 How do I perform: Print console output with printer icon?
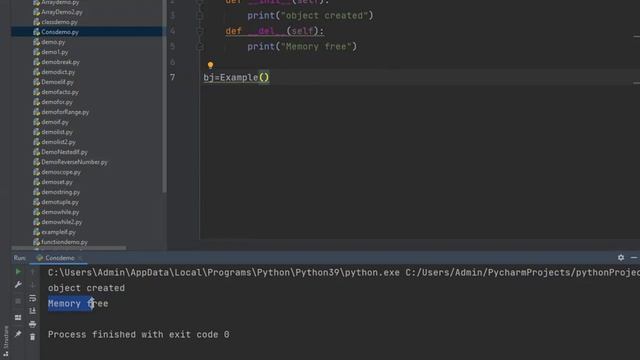(33, 324)
